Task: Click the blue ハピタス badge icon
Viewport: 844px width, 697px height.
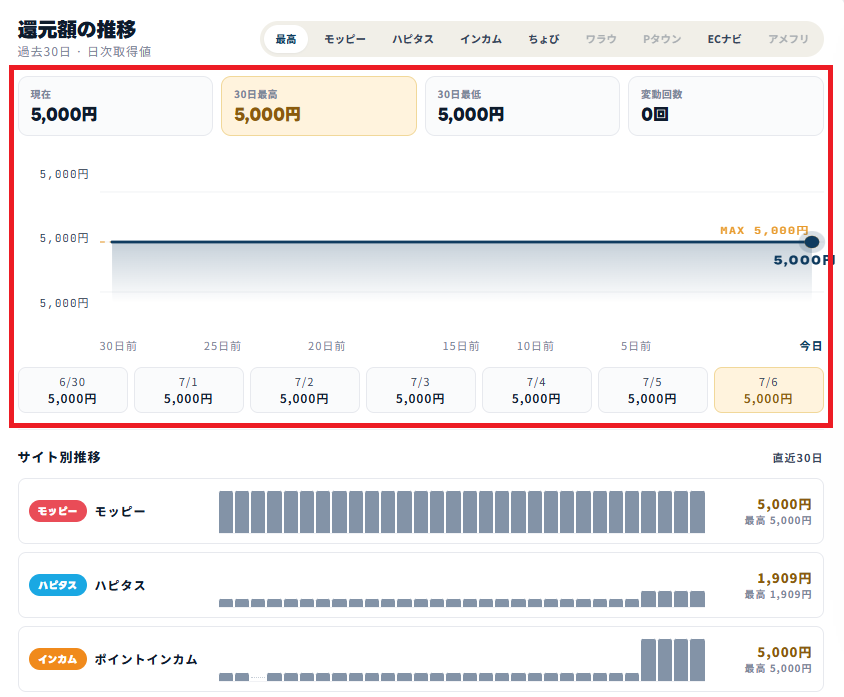Action: pos(58,585)
